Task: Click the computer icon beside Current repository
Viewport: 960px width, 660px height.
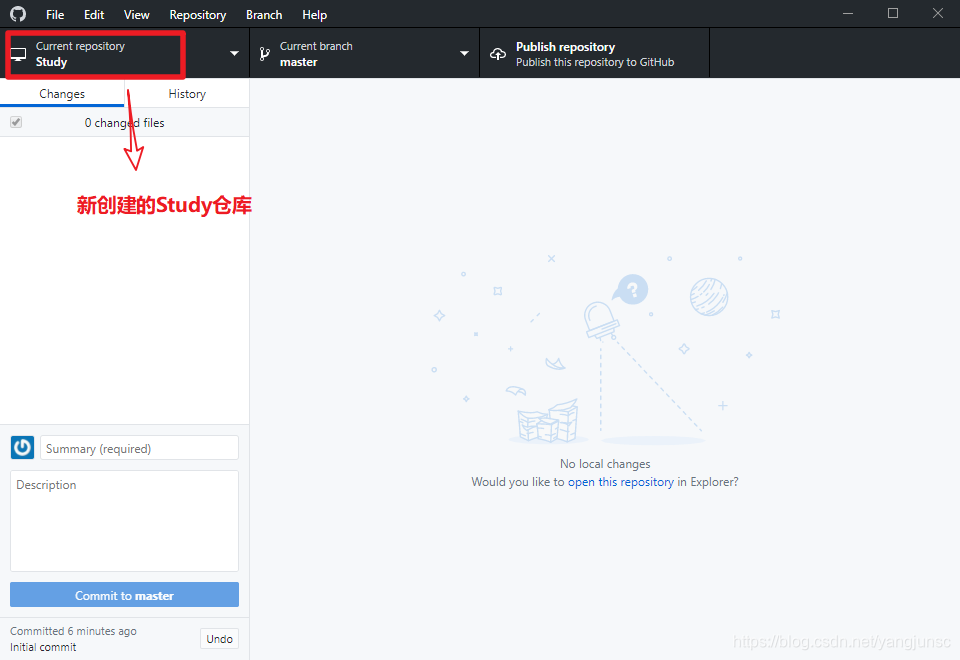Action: click(x=18, y=54)
